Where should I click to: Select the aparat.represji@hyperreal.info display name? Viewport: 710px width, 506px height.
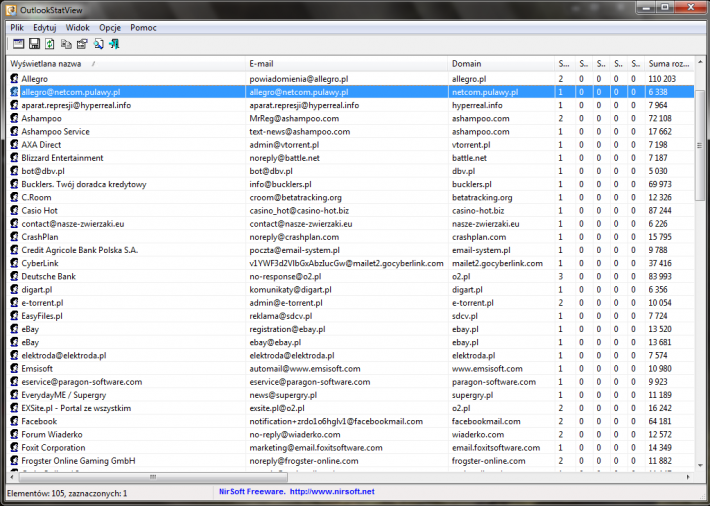pyautogui.click(x=76, y=105)
